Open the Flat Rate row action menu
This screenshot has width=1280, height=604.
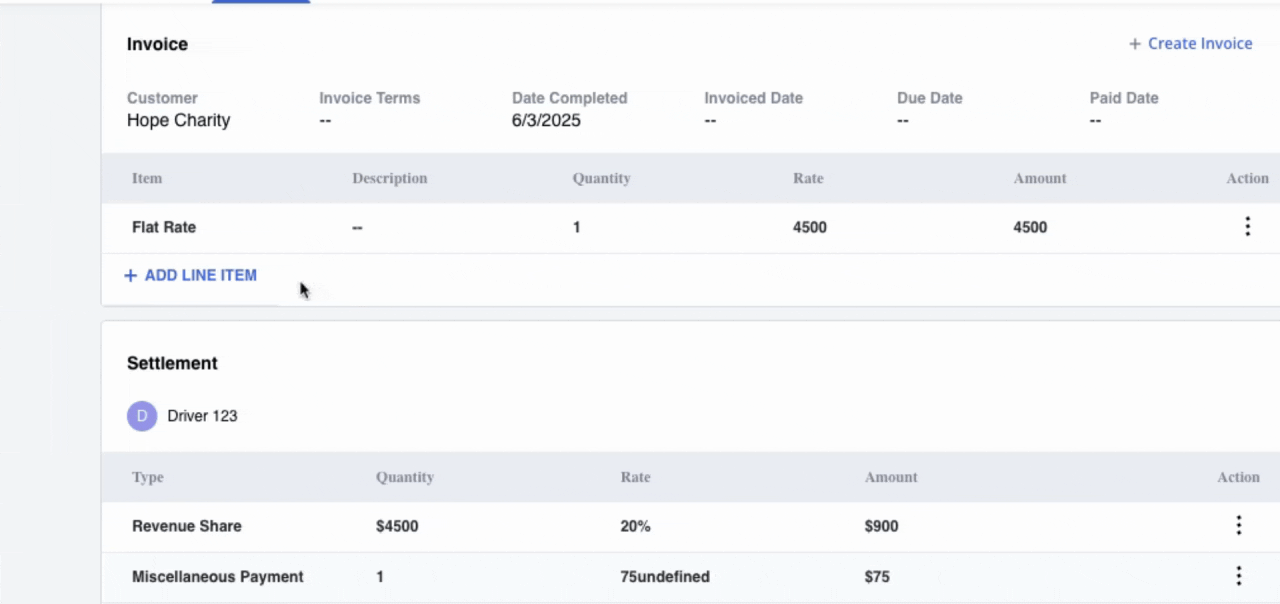pos(1247,227)
